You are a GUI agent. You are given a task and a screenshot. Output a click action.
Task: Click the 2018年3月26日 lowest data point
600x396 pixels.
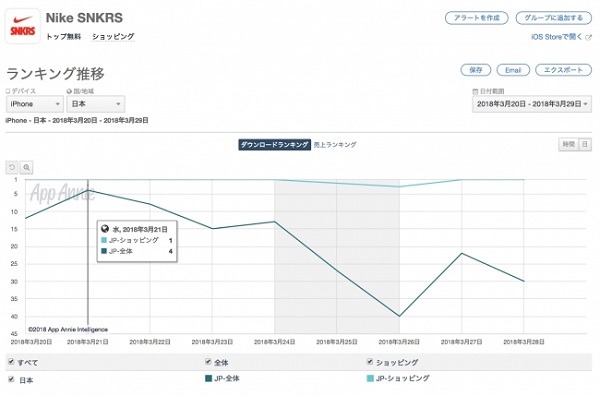(399, 316)
